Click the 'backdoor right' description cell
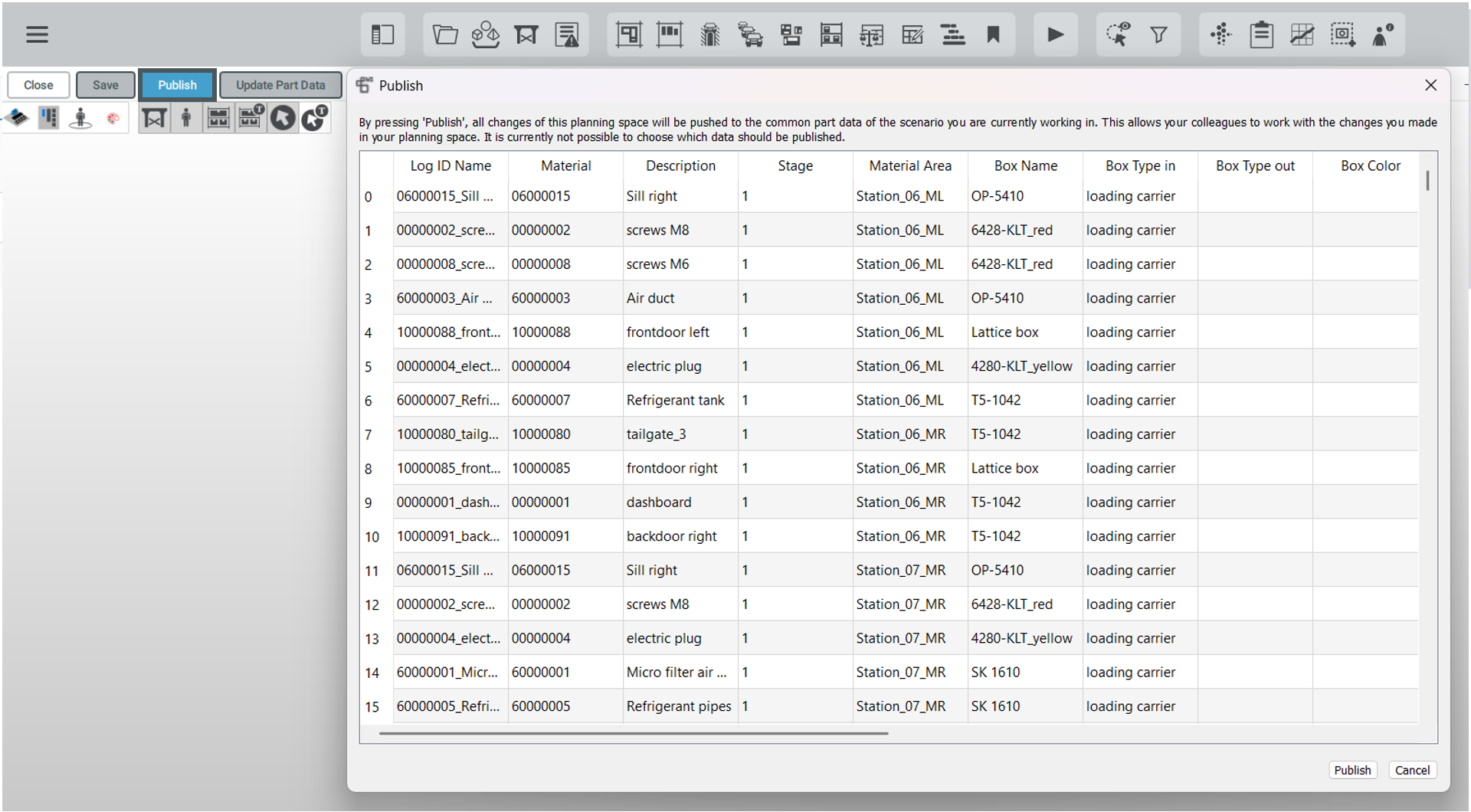Image resolution: width=1471 pixels, height=812 pixels. coord(680,536)
